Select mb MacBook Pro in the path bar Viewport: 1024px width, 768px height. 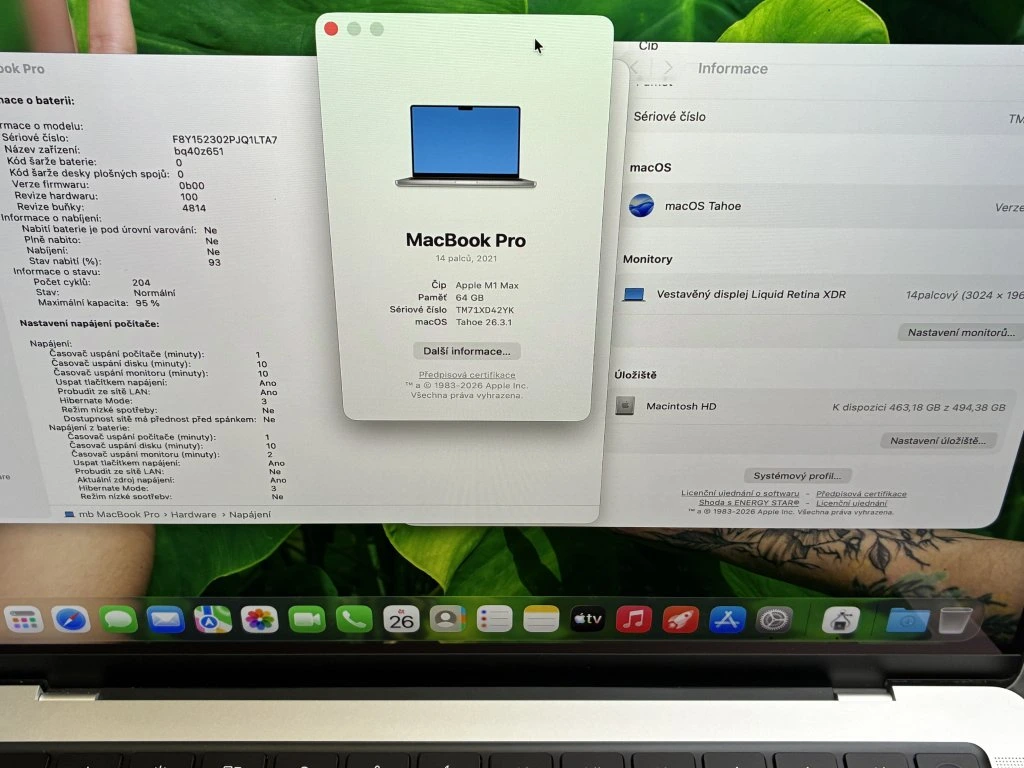[112, 515]
